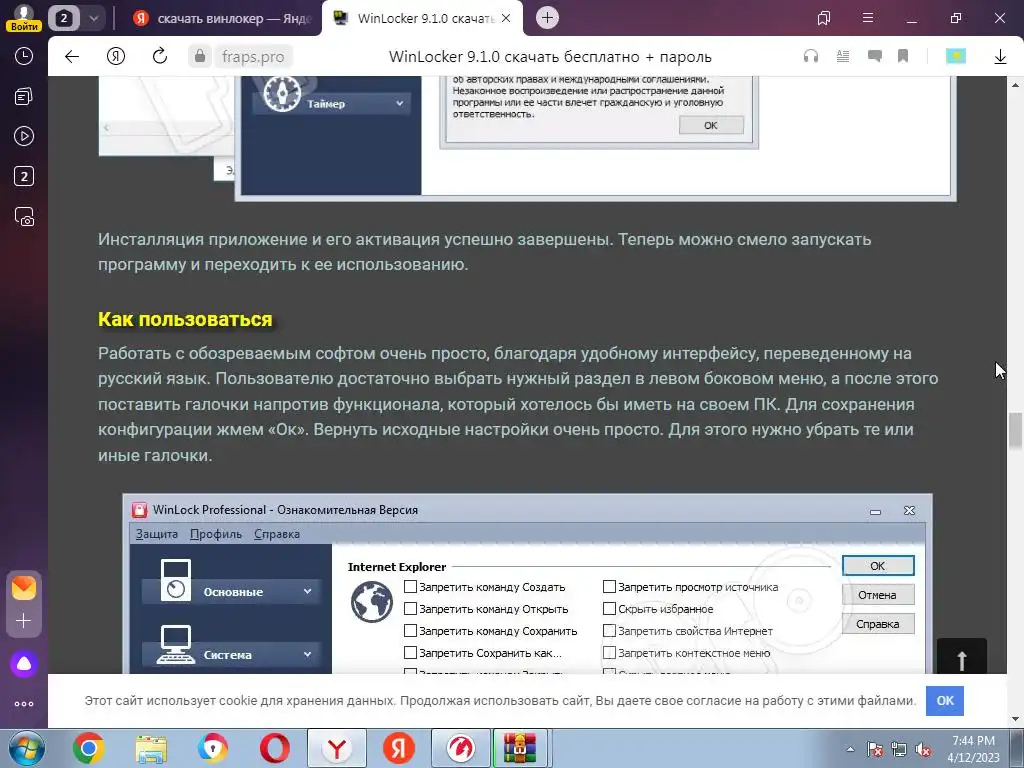Check Скрыть избранное
Viewport: 1024px width, 768px height.
(x=609, y=609)
